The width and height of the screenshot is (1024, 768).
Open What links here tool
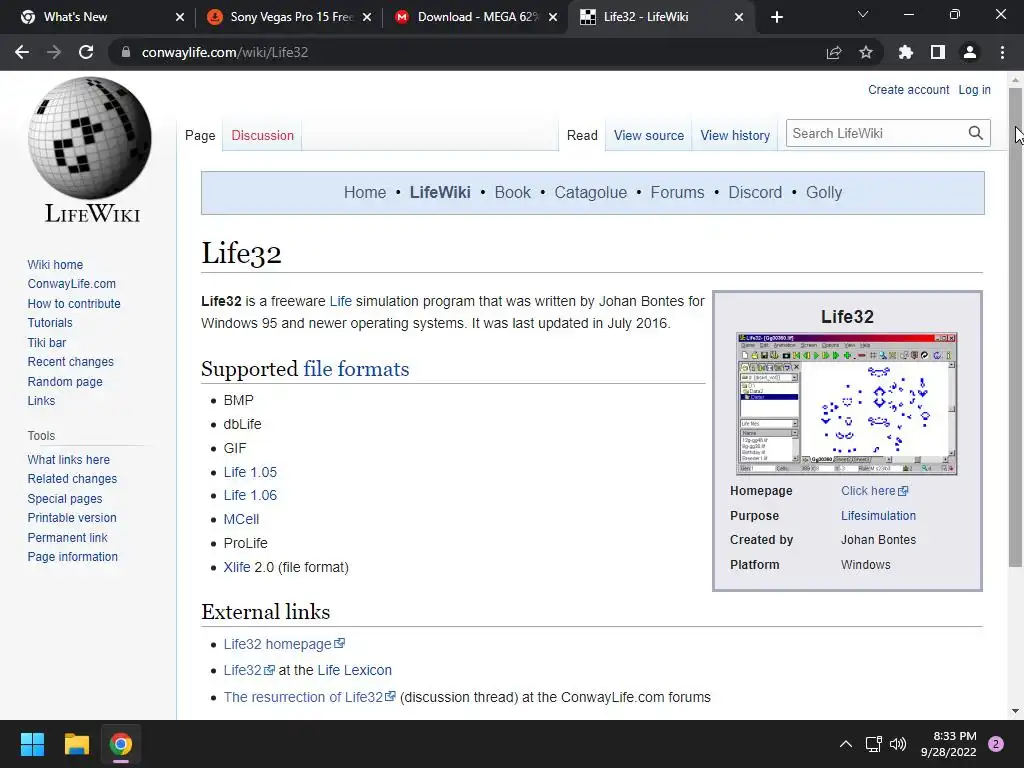coord(69,460)
